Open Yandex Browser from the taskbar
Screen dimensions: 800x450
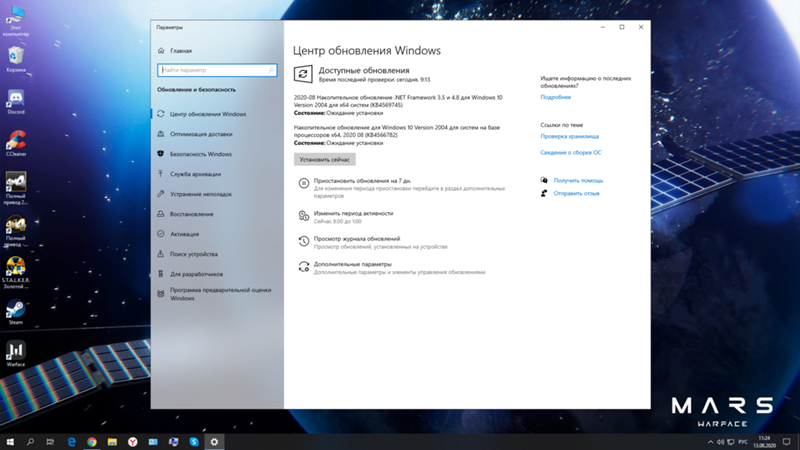(133, 442)
